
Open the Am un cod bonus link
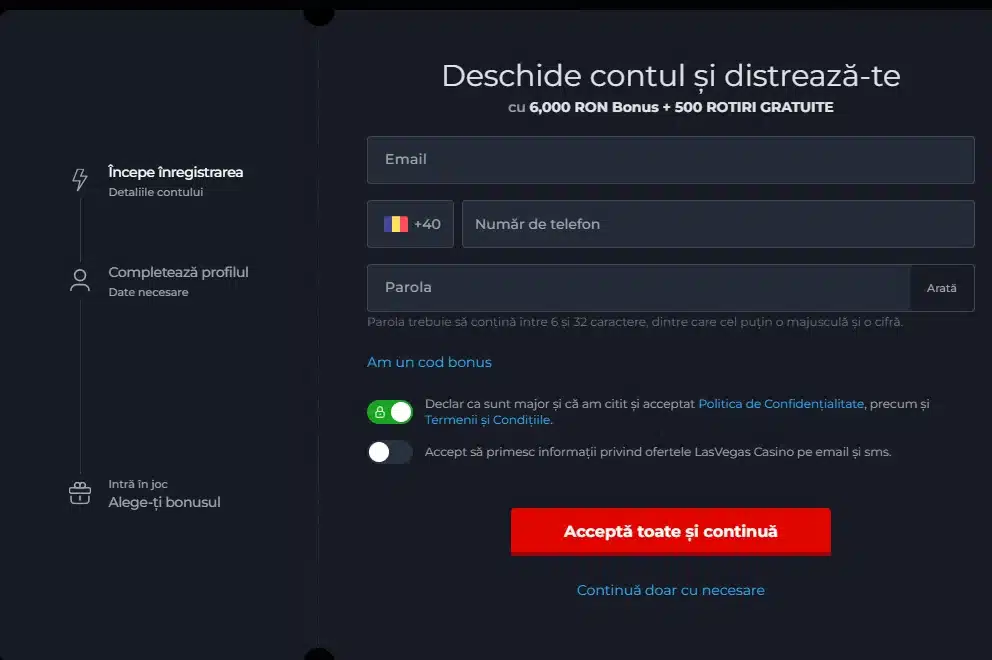[x=429, y=362]
